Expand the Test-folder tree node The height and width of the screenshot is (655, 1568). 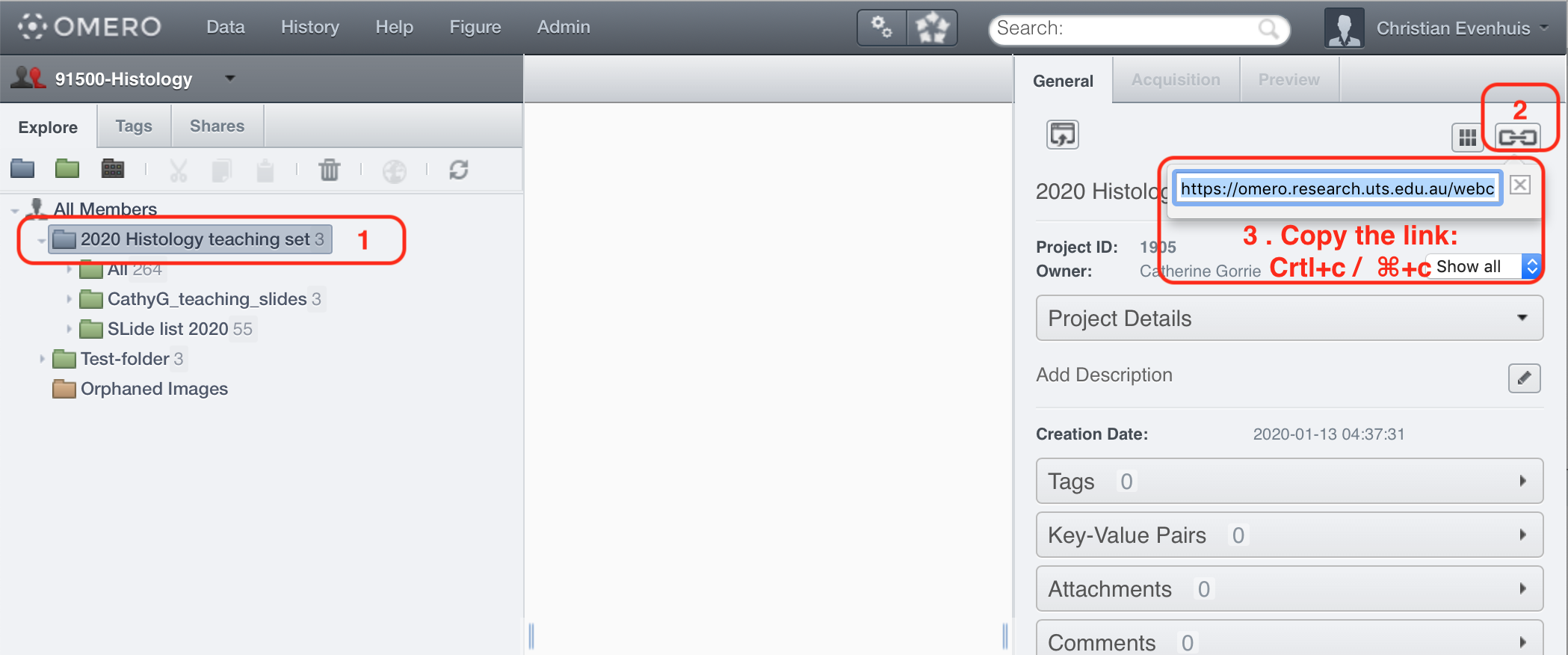coord(42,359)
